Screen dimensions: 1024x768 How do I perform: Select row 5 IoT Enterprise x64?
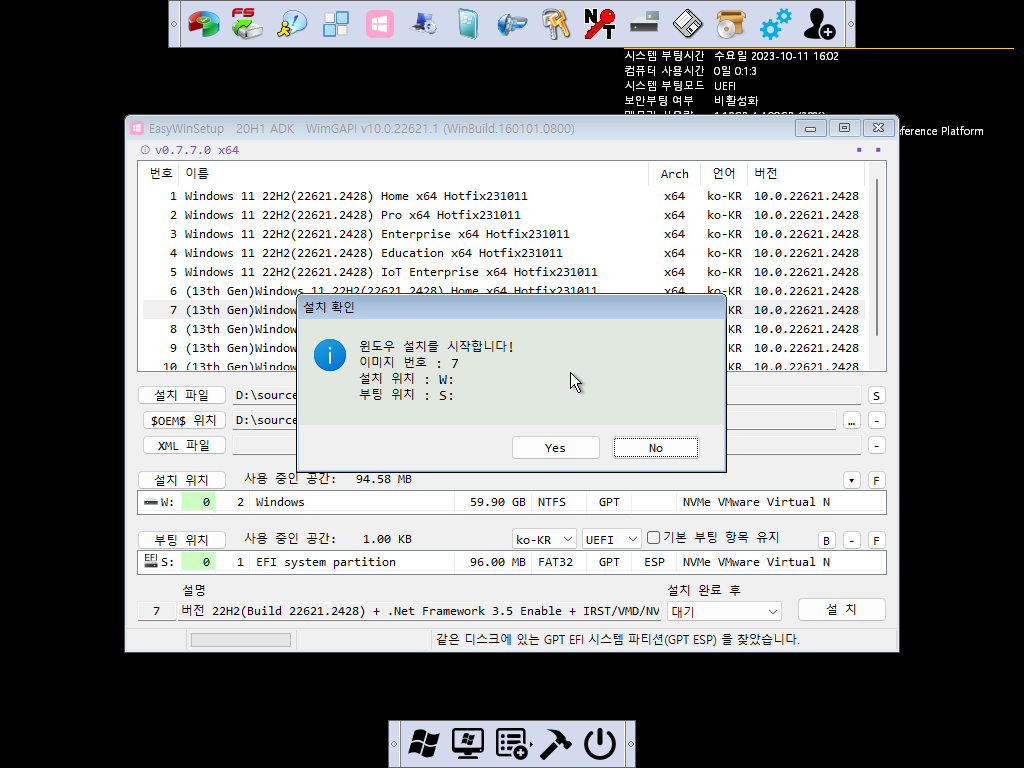pyautogui.click(x=504, y=272)
